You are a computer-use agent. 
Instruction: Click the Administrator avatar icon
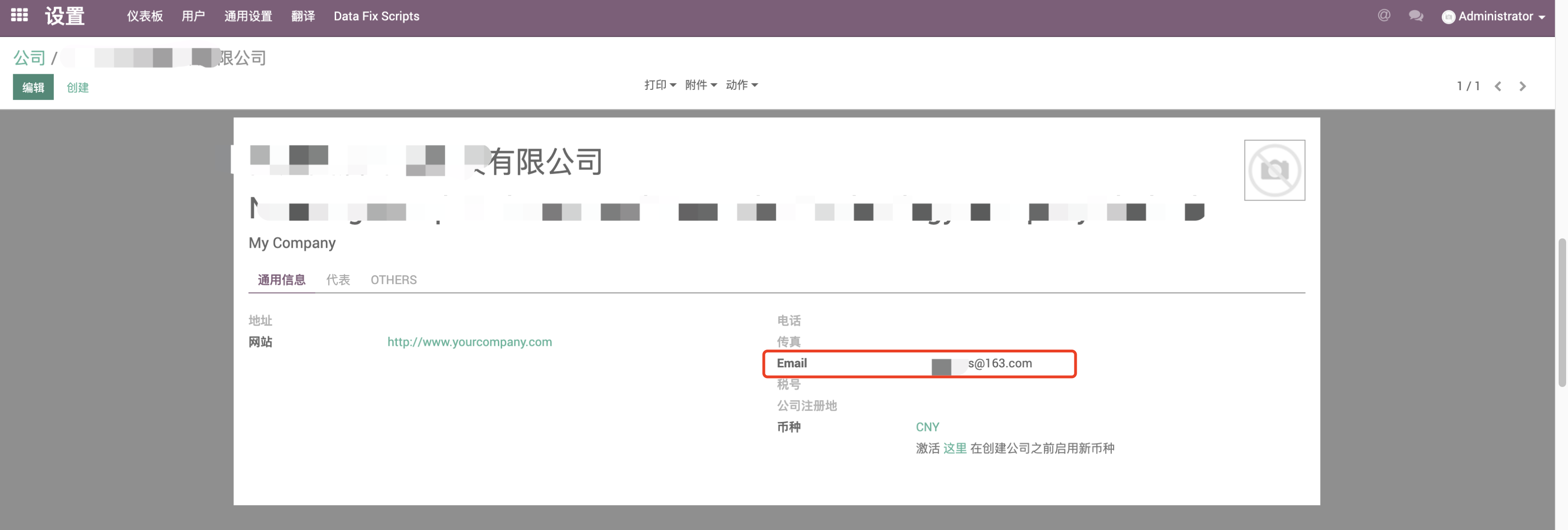[1449, 16]
